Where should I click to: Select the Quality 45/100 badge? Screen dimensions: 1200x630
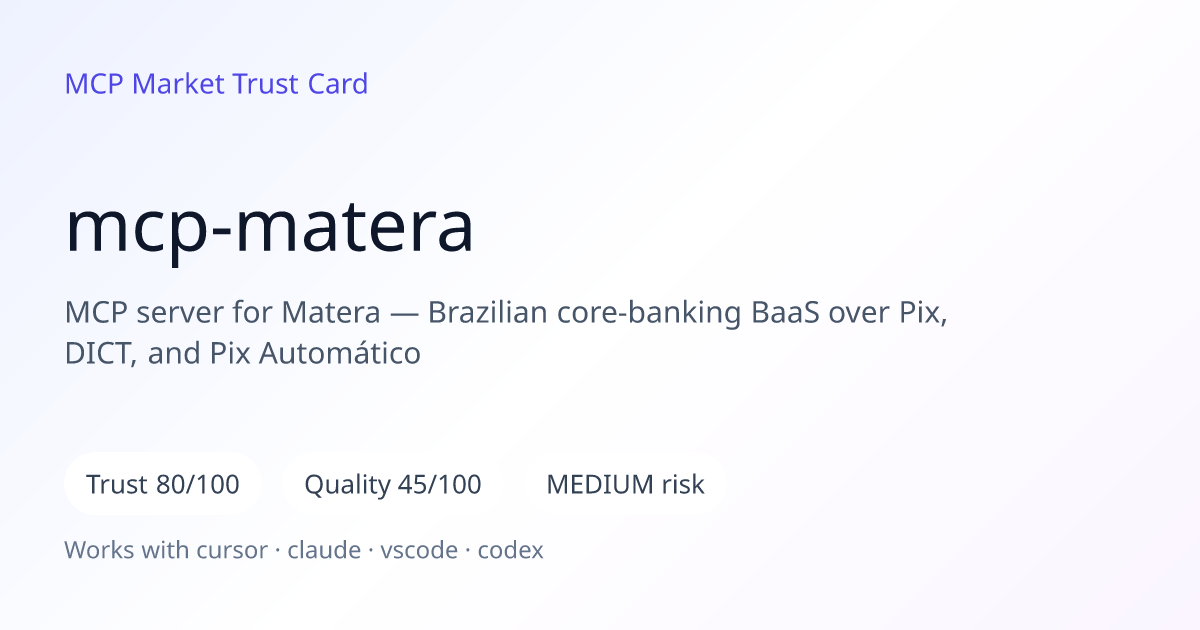393,485
